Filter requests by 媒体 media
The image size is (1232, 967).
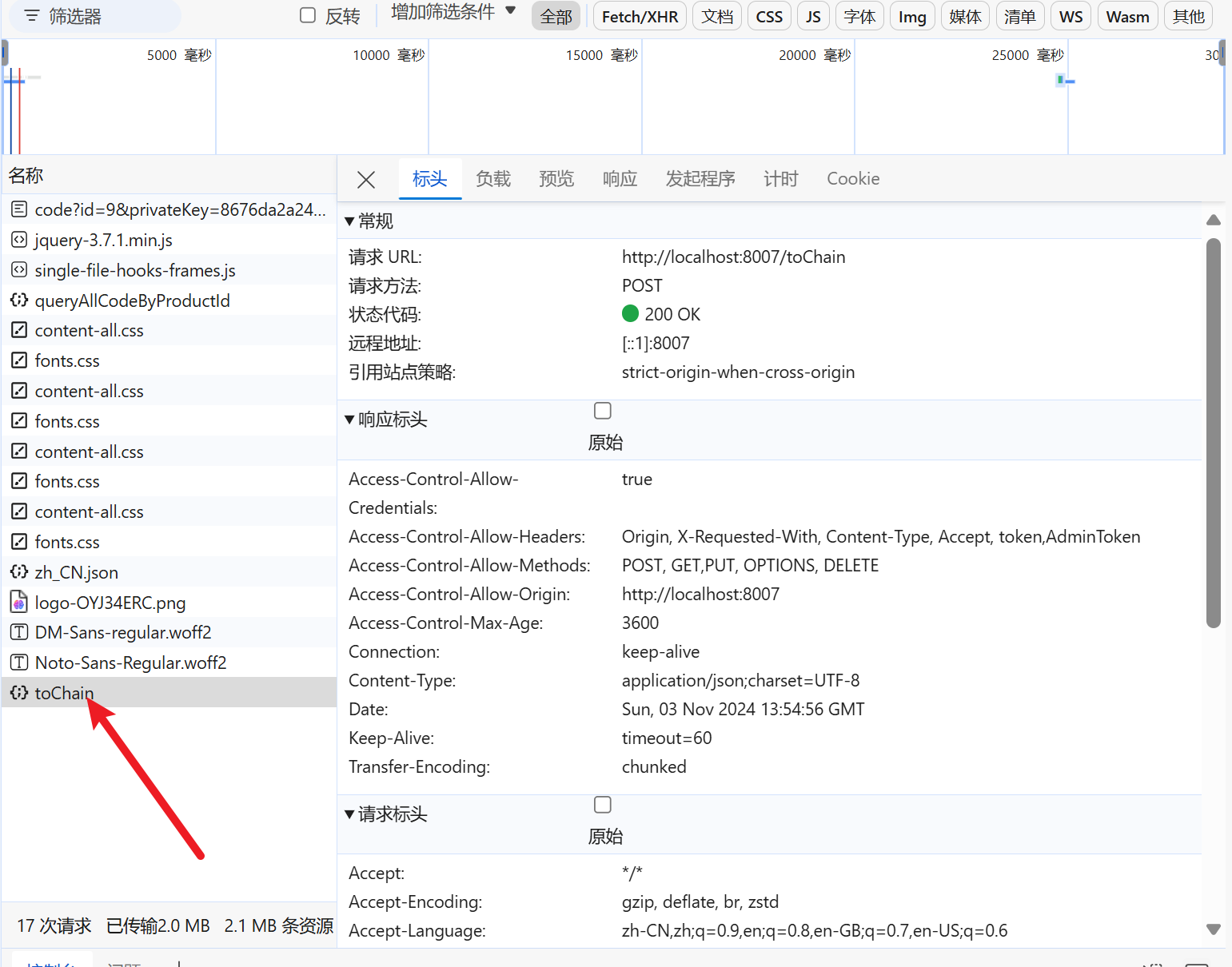point(965,16)
